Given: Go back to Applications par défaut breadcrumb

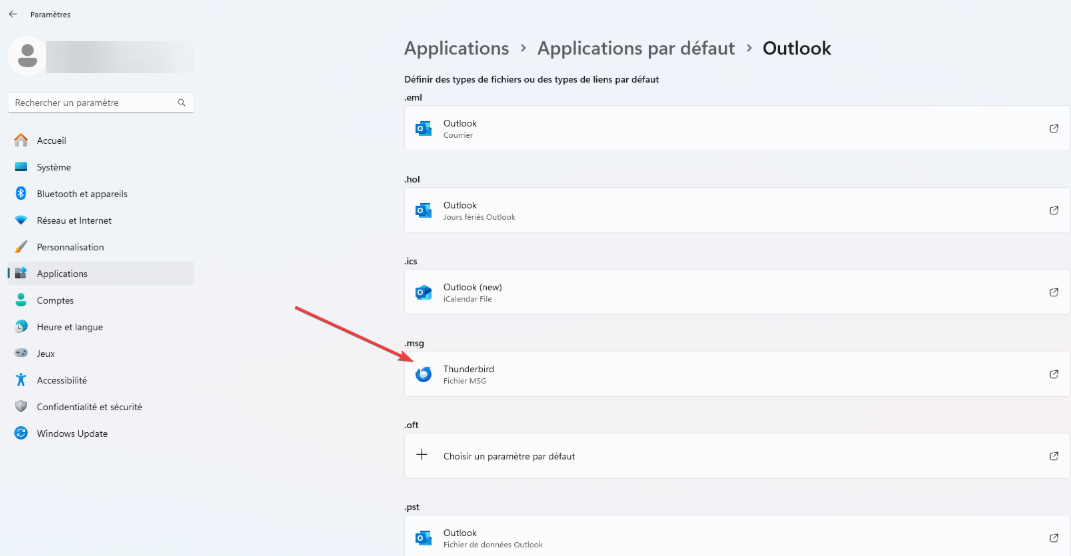Looking at the screenshot, I should click(x=636, y=48).
